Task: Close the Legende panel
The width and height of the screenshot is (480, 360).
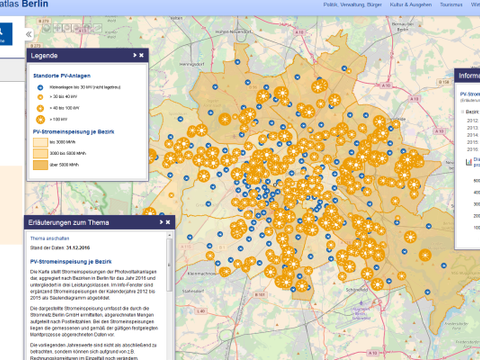Action: [141, 55]
